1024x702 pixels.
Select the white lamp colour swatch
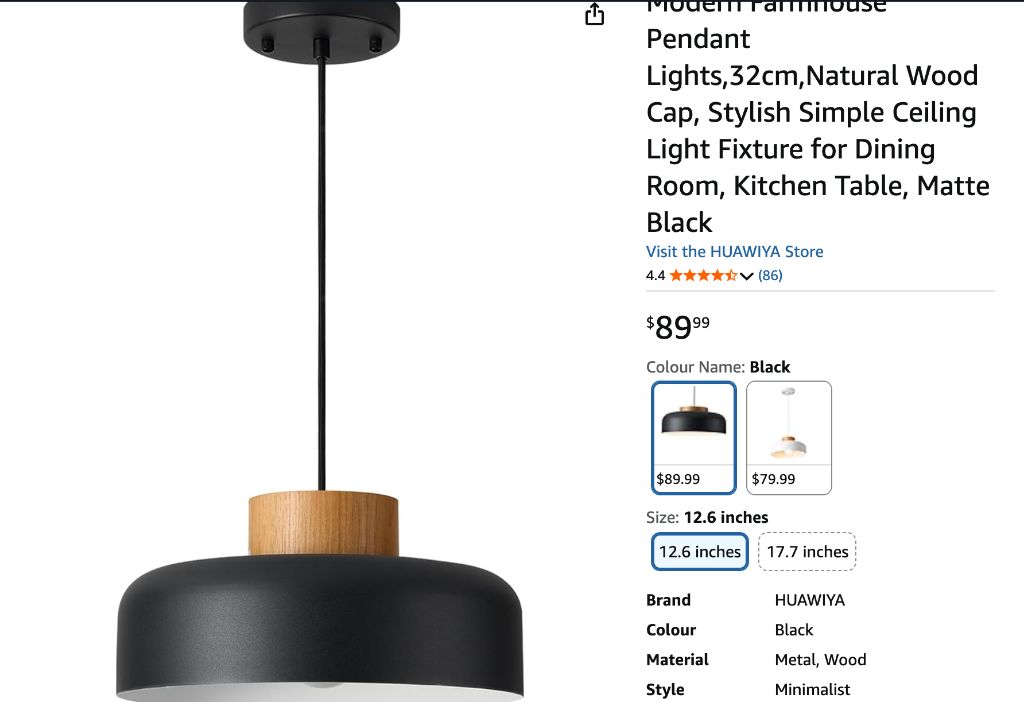(x=789, y=438)
